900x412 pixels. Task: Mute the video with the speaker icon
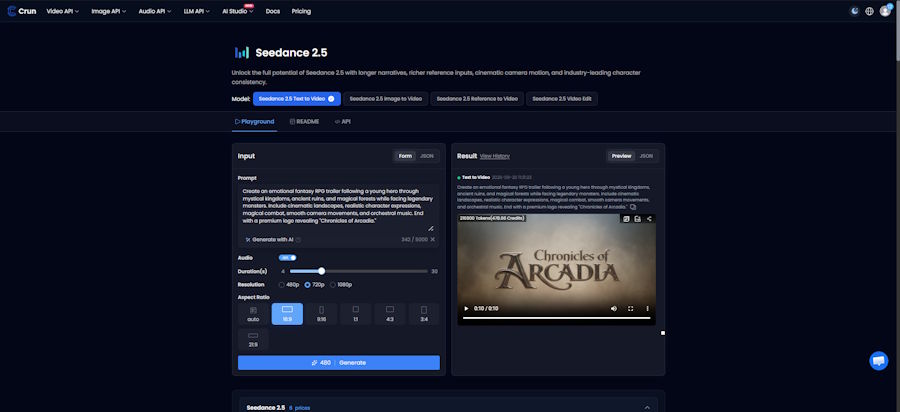tap(614, 309)
